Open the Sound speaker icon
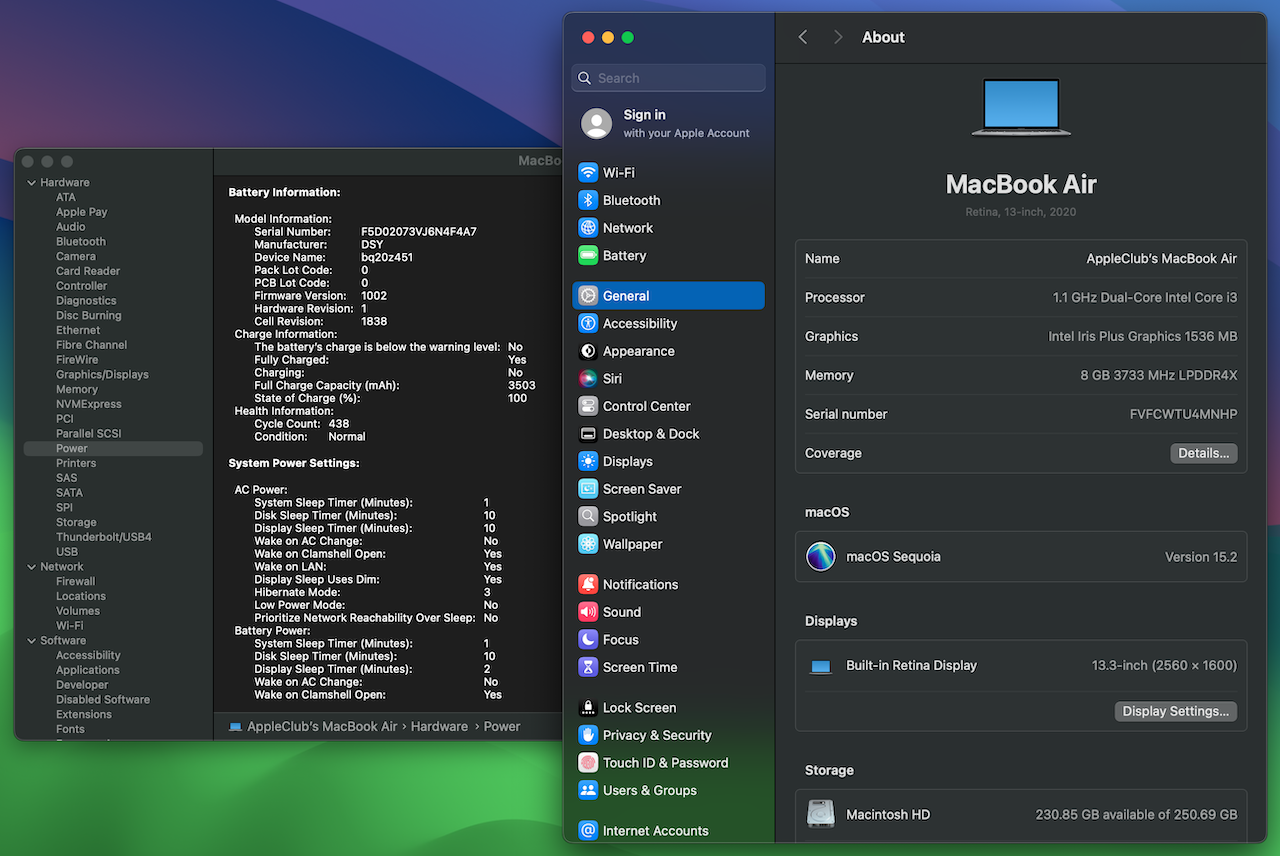Screen dimensions: 1280x856 coord(588,612)
